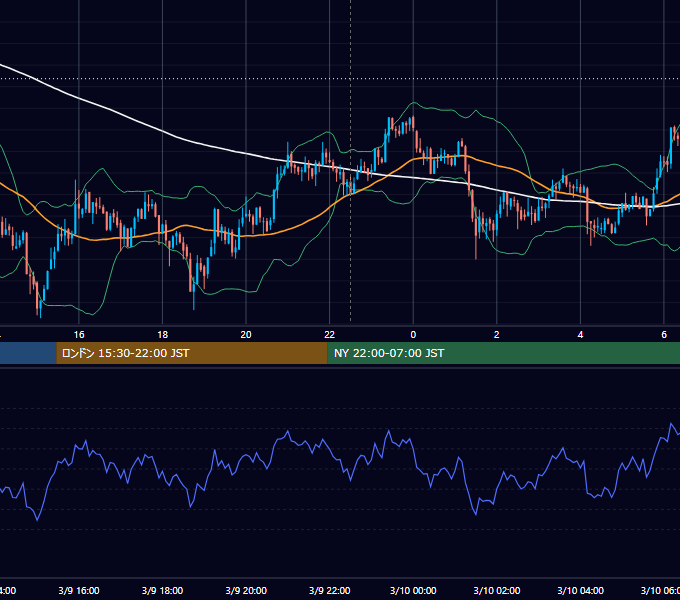Screen dimensions: 680x600
Task: Click the hour label 2 on the price chart axis
Action: coord(497,335)
